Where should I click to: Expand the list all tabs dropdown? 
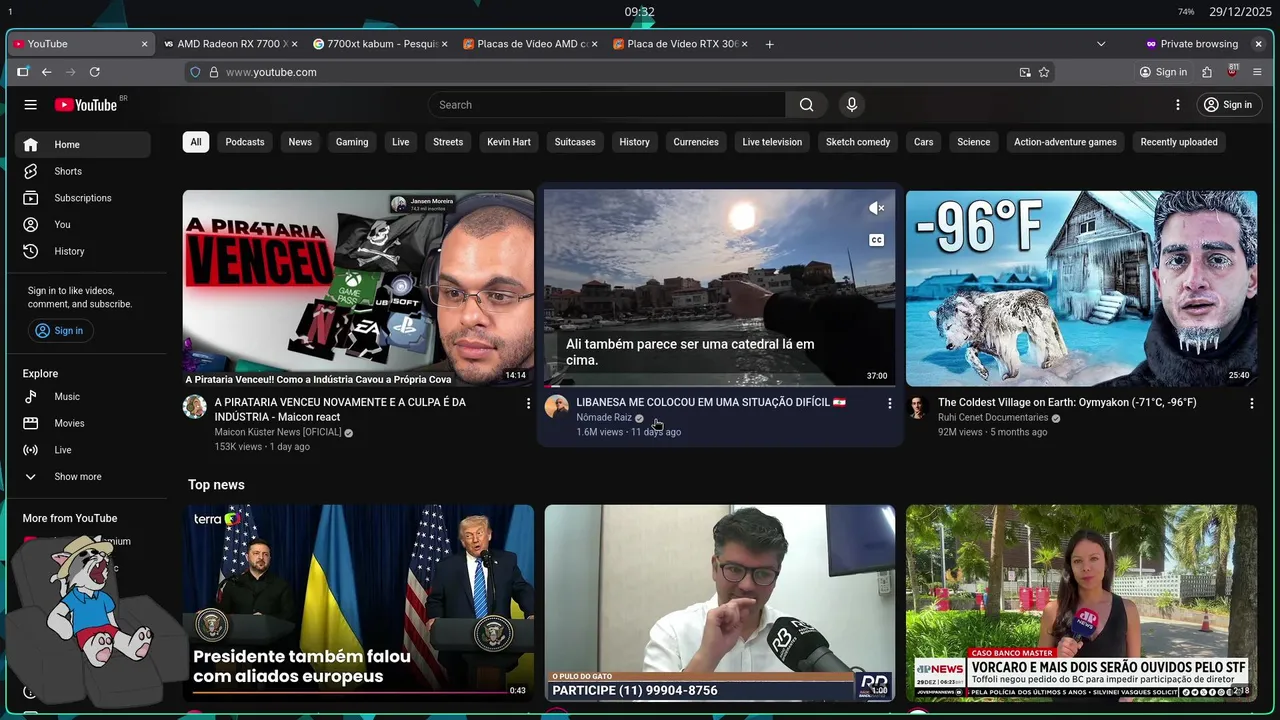1101,44
